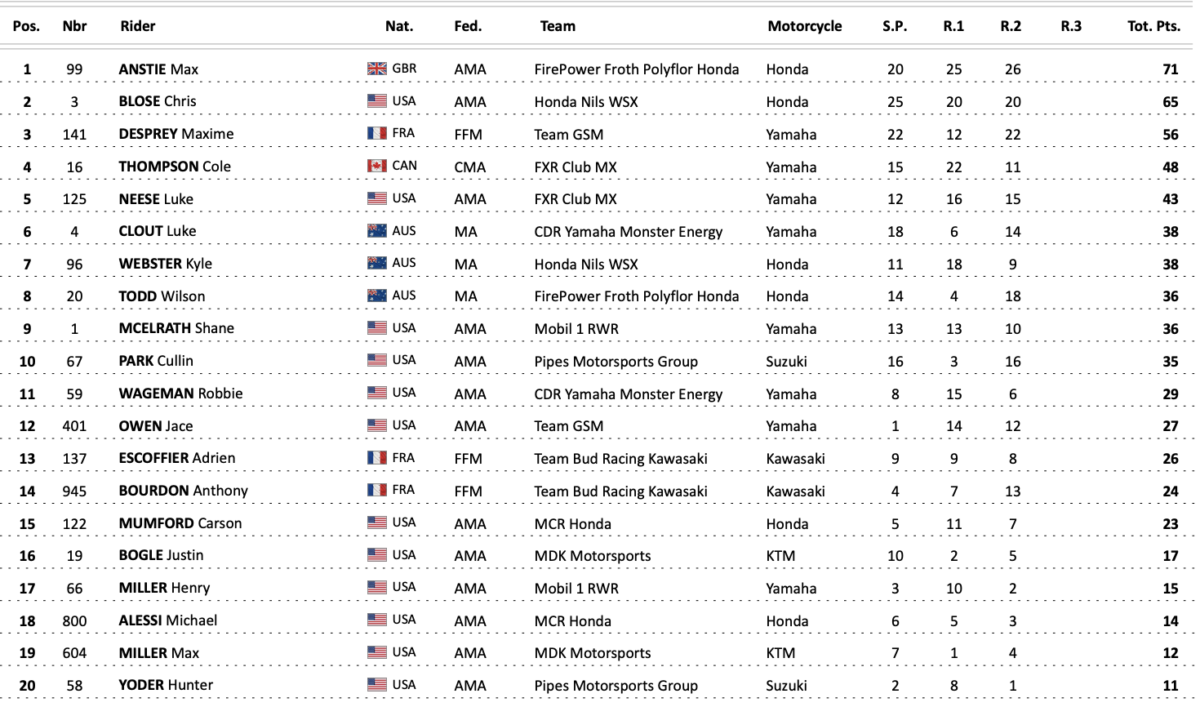
Task: Click the Team Bud Racing Kawasaki entry for Escoffier
Action: [x=621, y=458]
